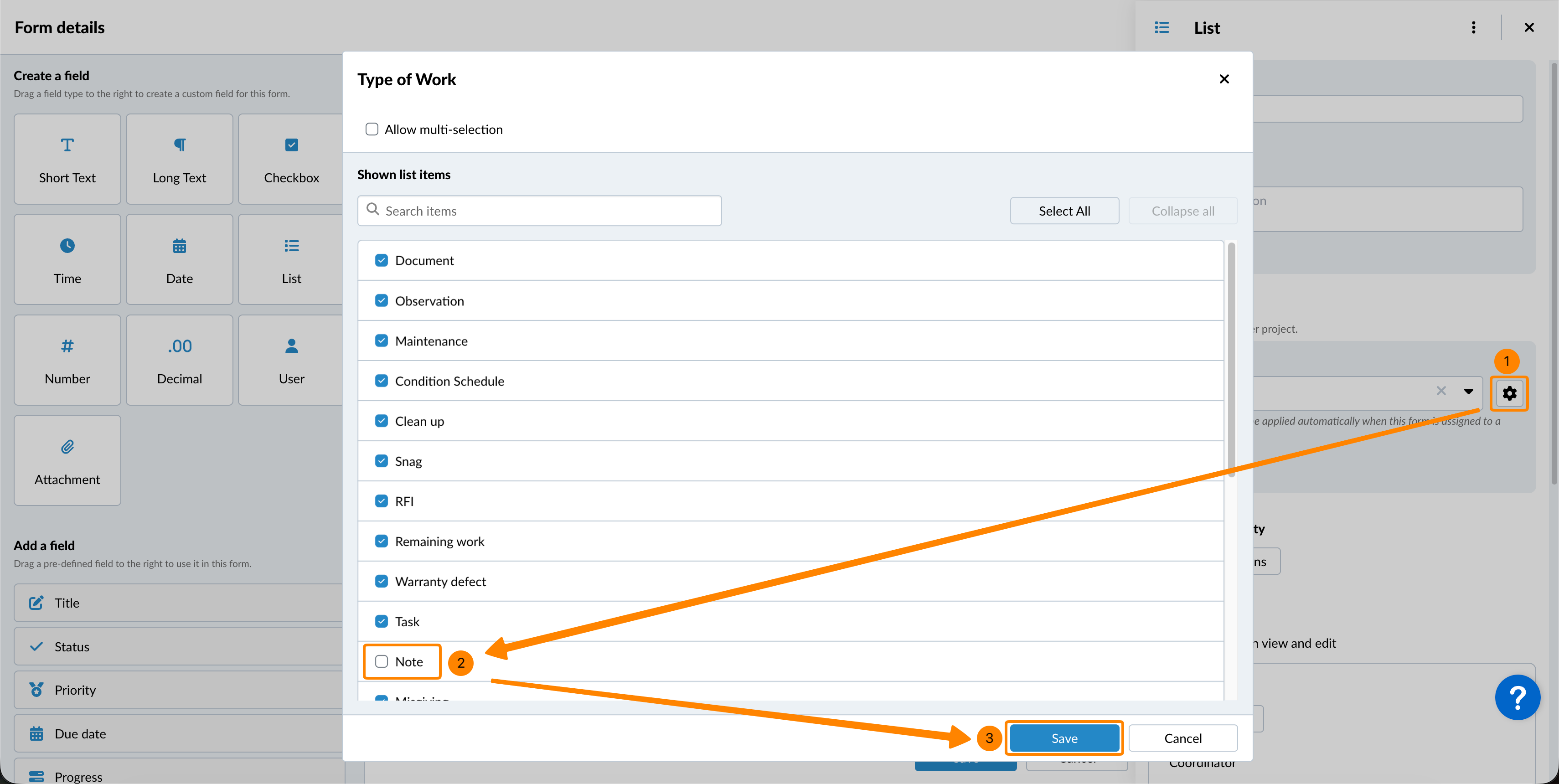The width and height of the screenshot is (1559, 784).
Task: Click the Save button in dialog
Action: tap(1063, 738)
